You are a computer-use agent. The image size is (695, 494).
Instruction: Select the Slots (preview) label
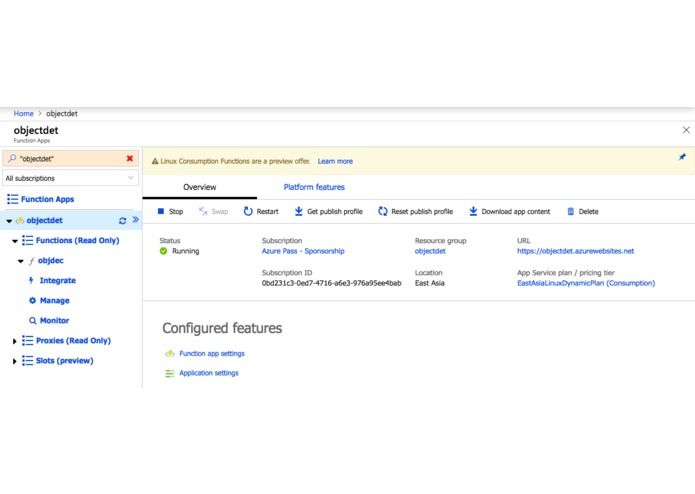tap(65, 361)
